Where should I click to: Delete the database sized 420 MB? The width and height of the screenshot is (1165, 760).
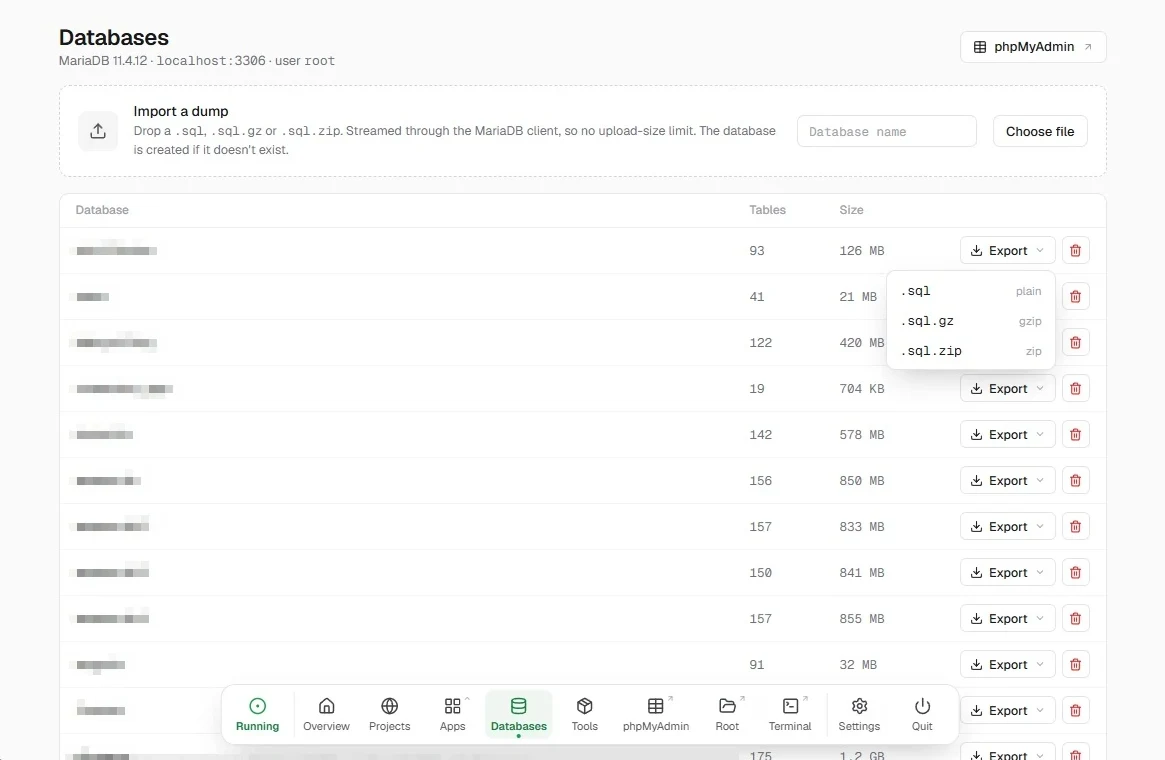[1075, 342]
